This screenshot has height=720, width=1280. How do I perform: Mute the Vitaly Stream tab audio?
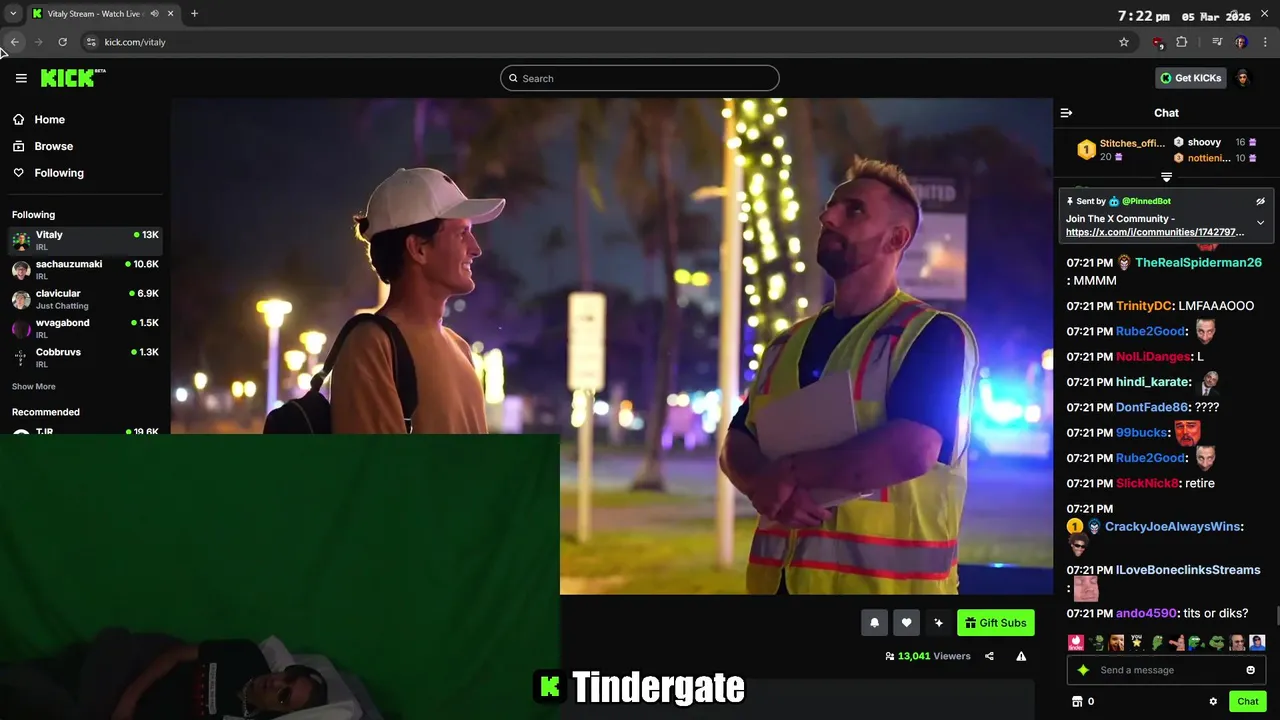[154, 14]
